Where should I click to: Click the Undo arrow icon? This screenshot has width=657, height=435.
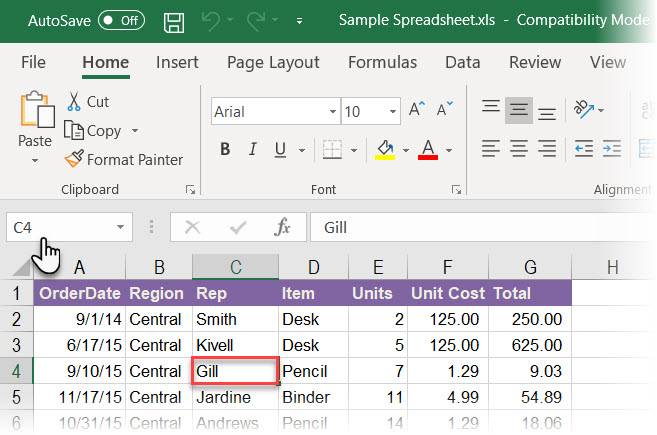209,20
